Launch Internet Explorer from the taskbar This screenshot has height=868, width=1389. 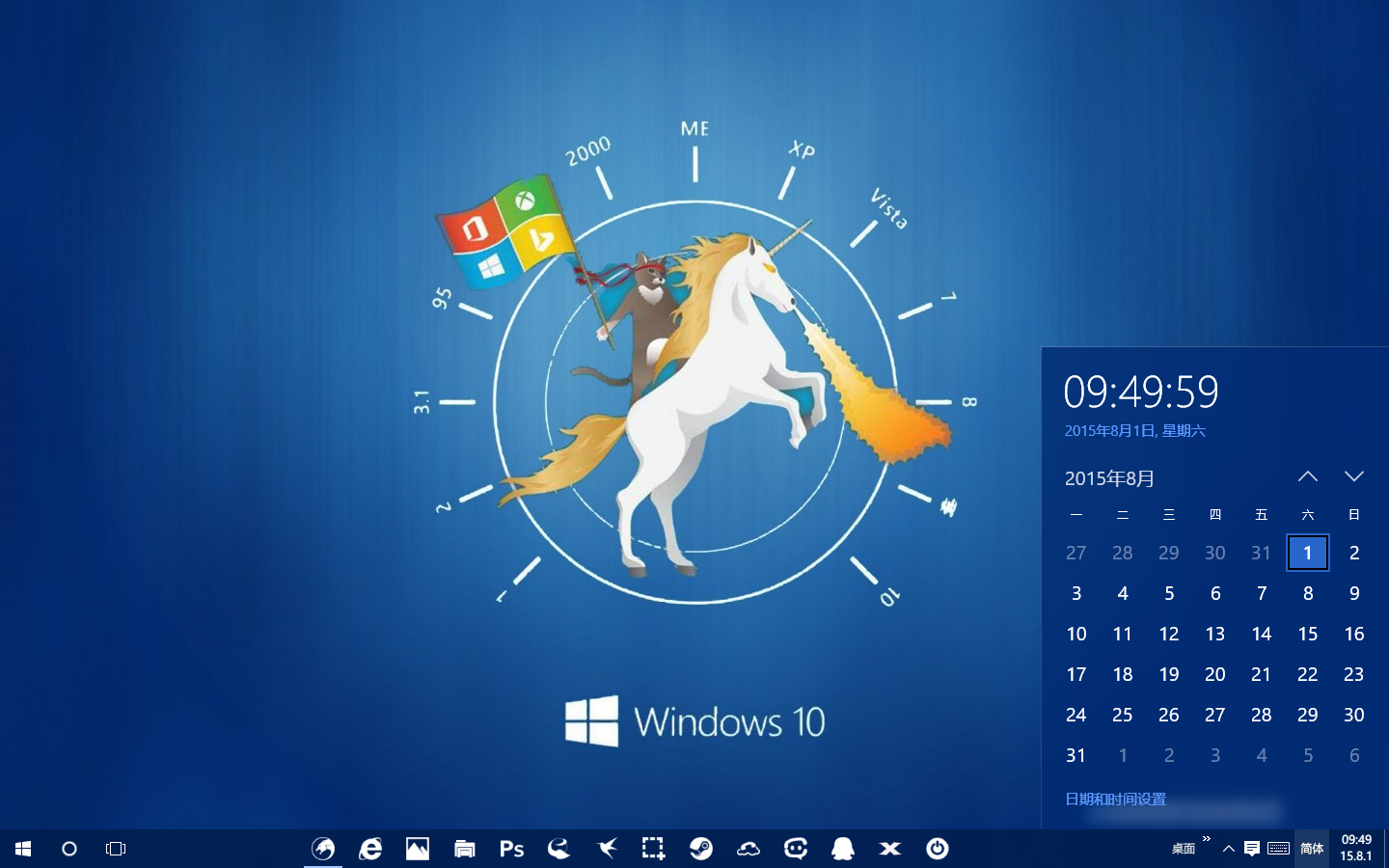[x=370, y=849]
